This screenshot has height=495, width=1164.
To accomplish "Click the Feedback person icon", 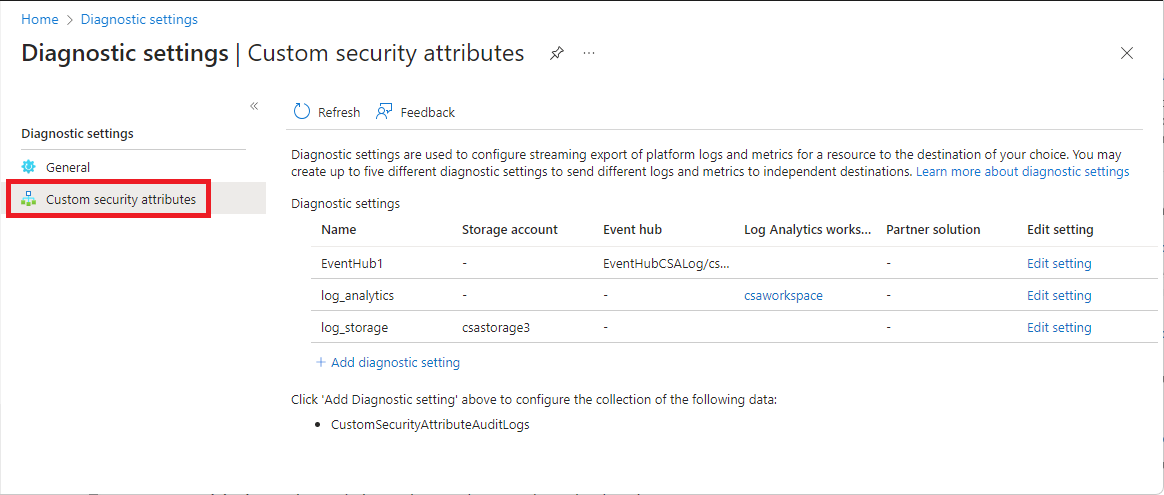I will [x=384, y=112].
